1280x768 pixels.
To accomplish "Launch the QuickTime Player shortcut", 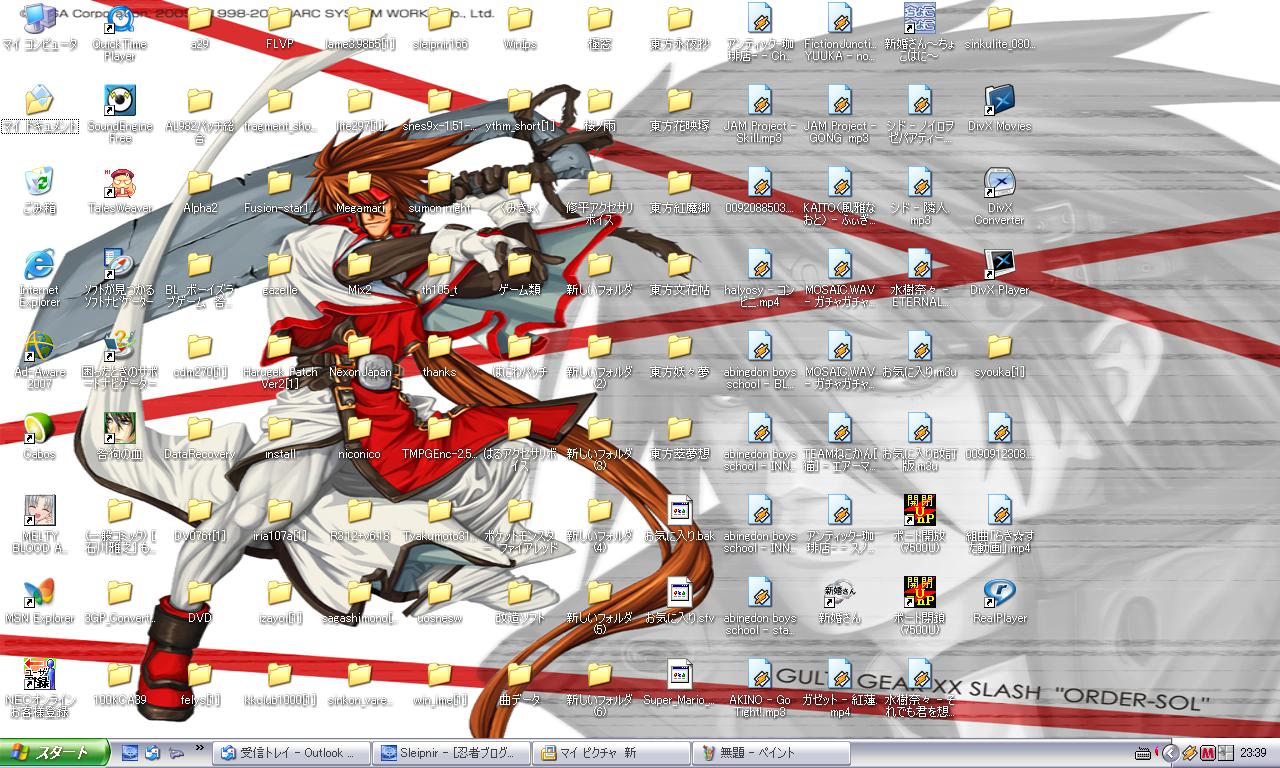I will point(120,31).
